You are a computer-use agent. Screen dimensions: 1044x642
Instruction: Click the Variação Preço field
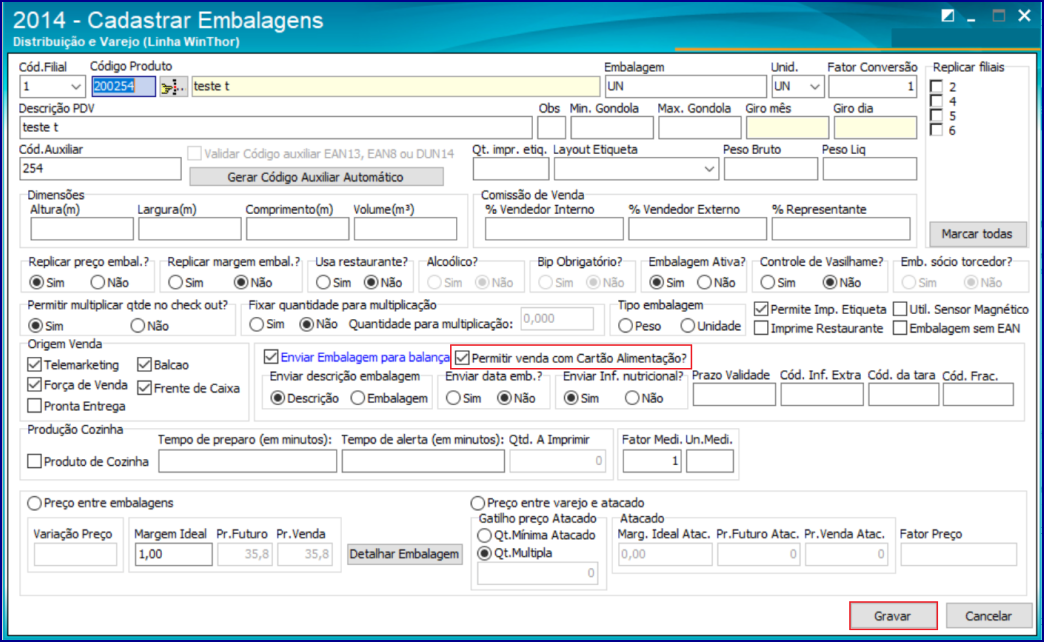pos(75,554)
